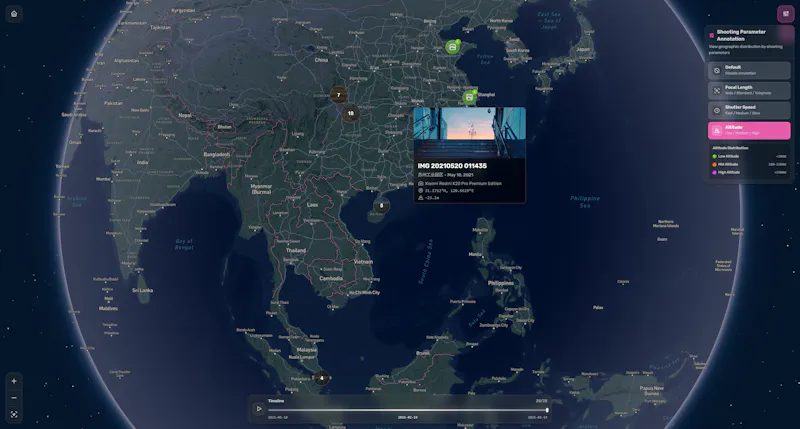800x429 pixels.
Task: Select the Default annotation option
Action: coord(749,70)
